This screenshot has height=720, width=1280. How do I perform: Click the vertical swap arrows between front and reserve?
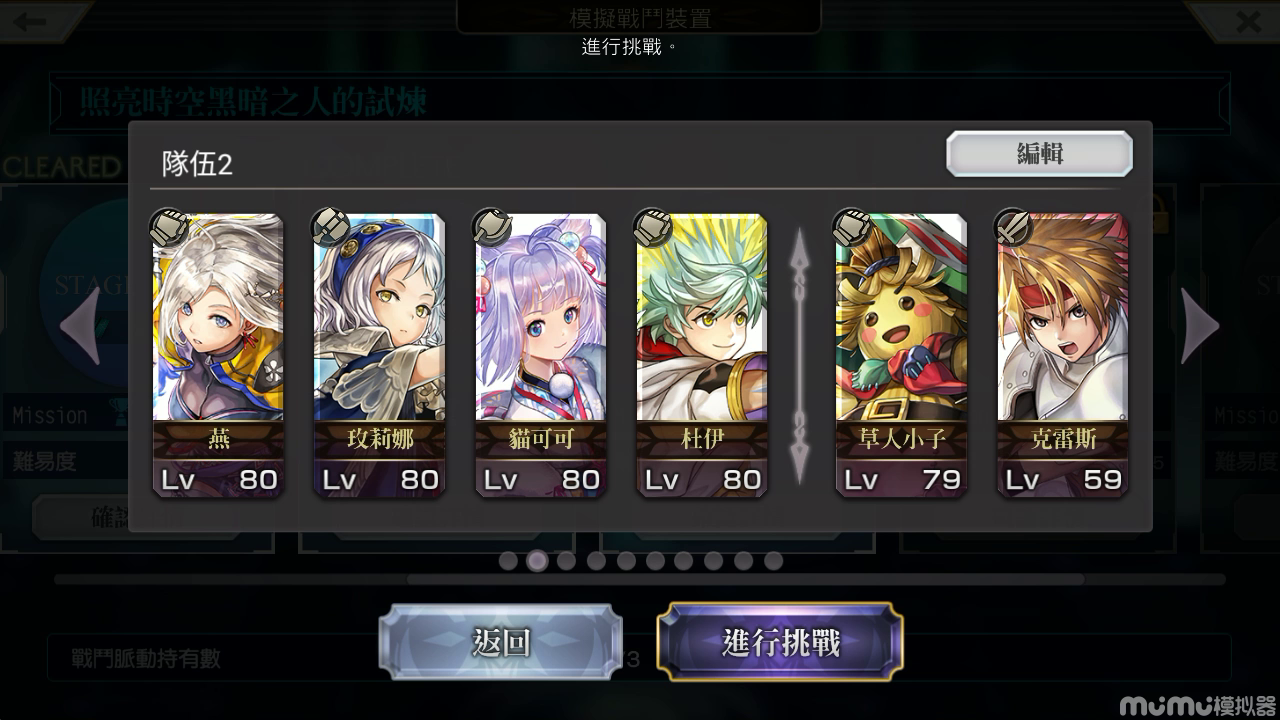799,357
